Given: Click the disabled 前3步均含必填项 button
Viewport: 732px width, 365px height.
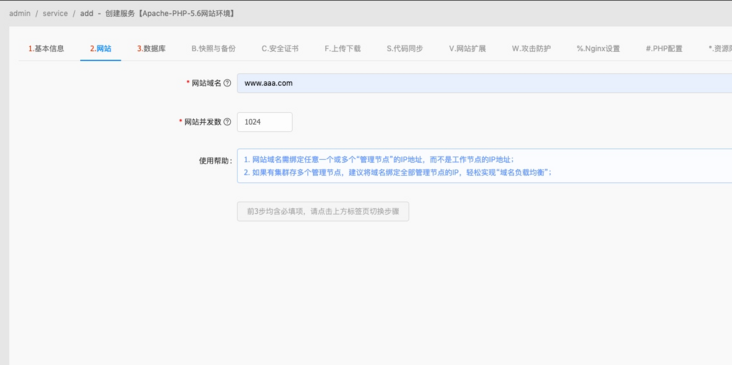Looking at the screenshot, I should coord(323,211).
